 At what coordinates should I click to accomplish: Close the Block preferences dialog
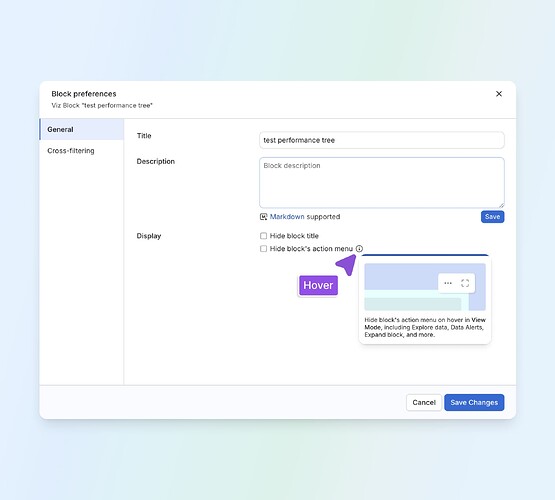click(x=499, y=94)
